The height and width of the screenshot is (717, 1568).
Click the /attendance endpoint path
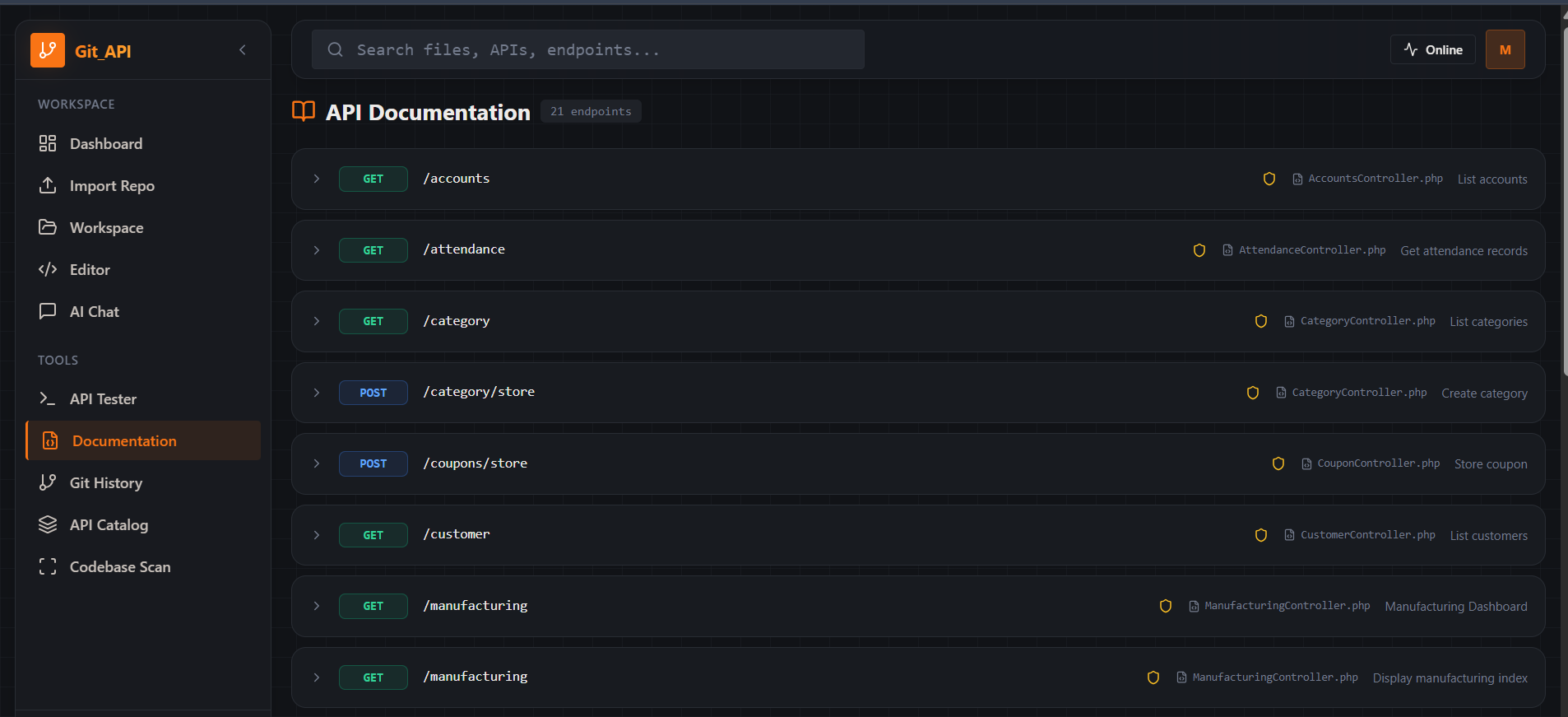pyautogui.click(x=464, y=249)
